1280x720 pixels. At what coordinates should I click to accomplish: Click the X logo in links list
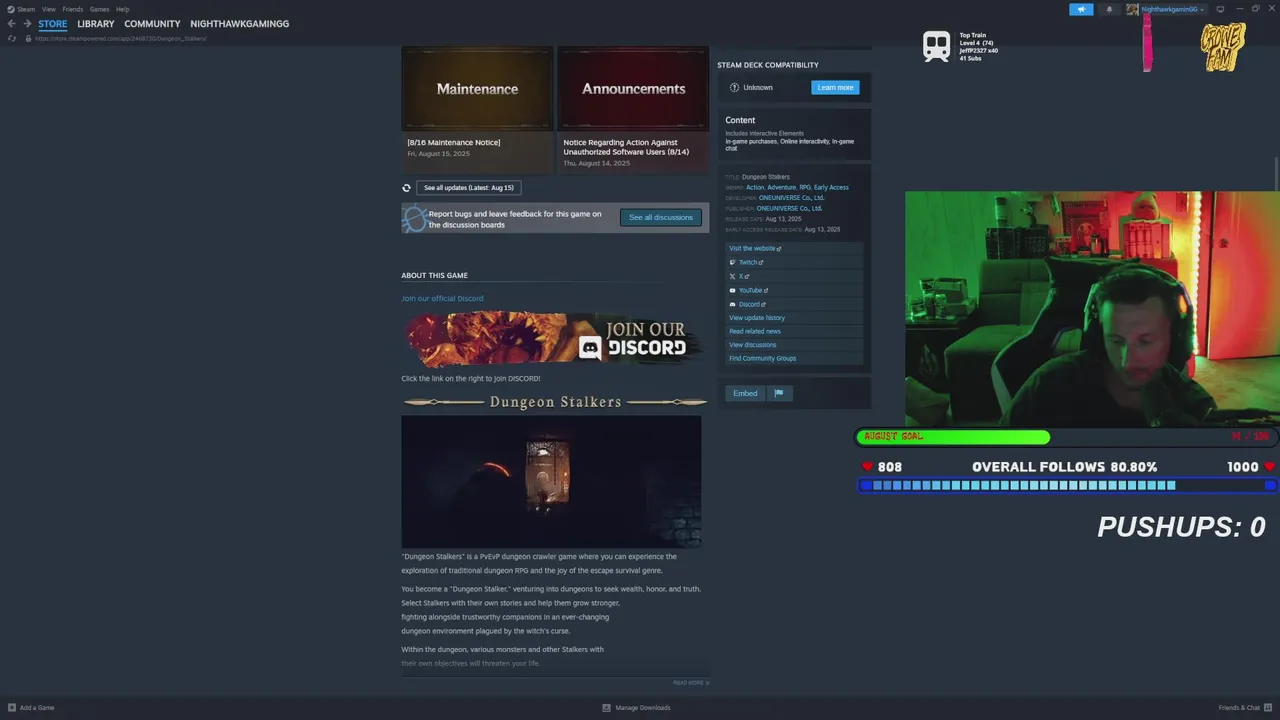coord(732,276)
